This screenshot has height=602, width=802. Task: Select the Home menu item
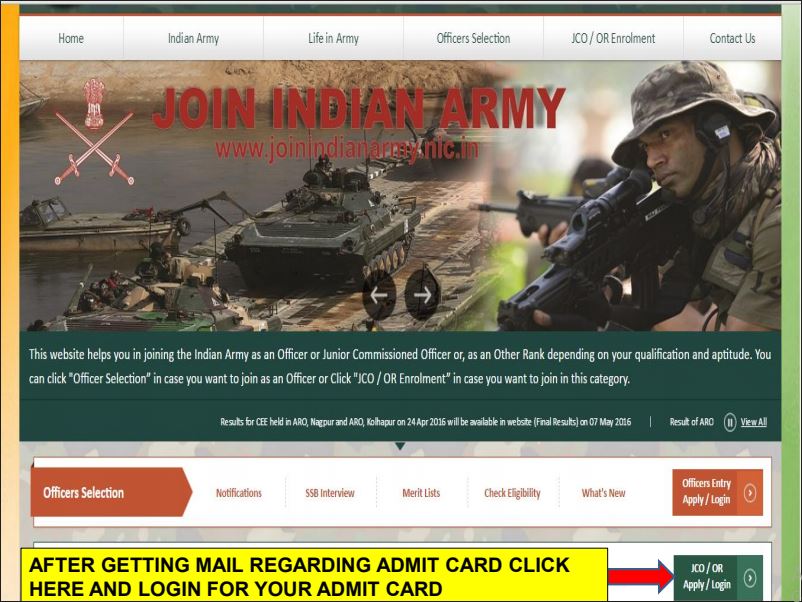(70, 38)
